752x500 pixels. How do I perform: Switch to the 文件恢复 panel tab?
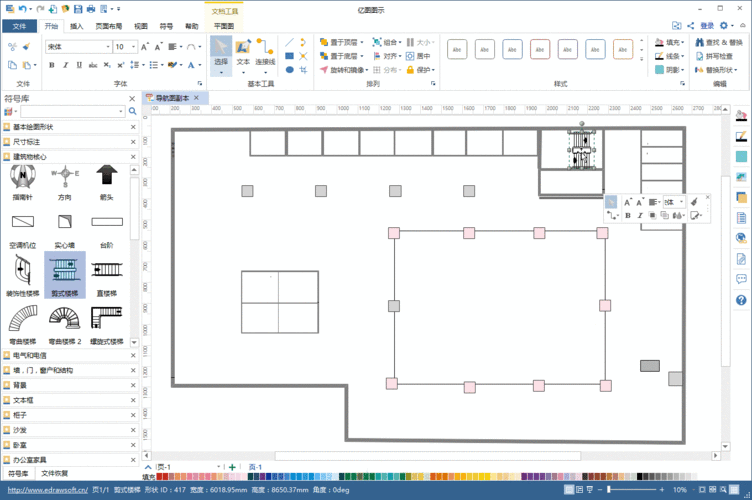pyautogui.click(x=55, y=472)
